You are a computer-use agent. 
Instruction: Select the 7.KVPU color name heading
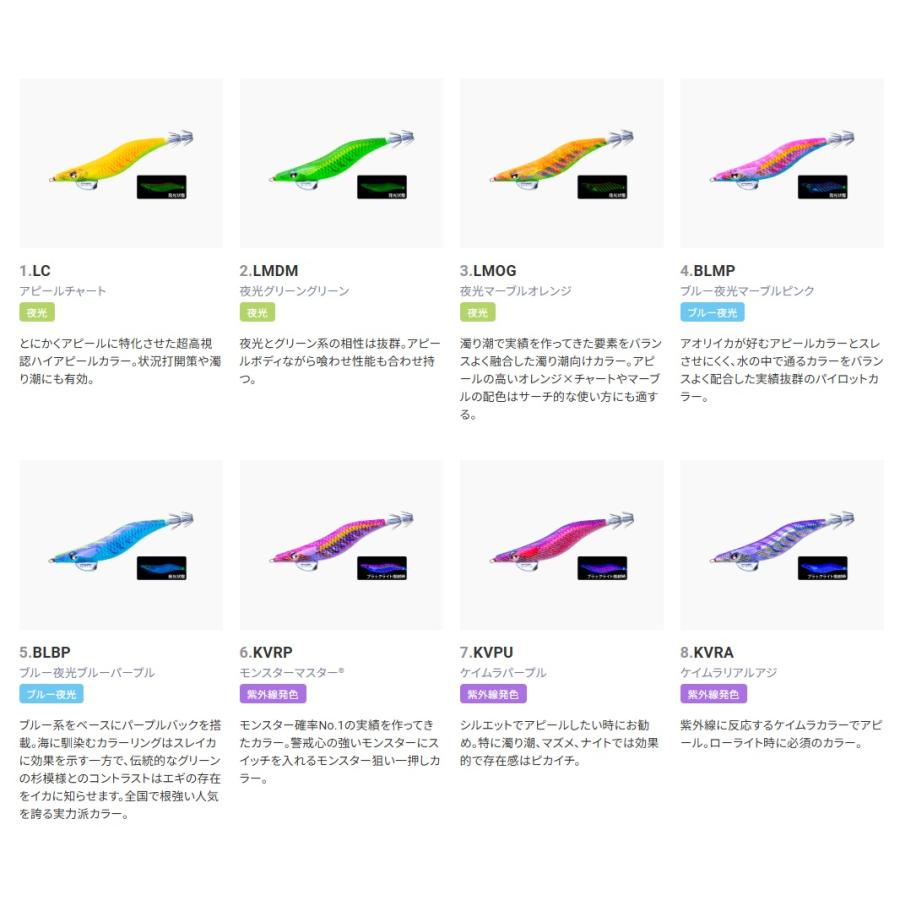[486, 652]
